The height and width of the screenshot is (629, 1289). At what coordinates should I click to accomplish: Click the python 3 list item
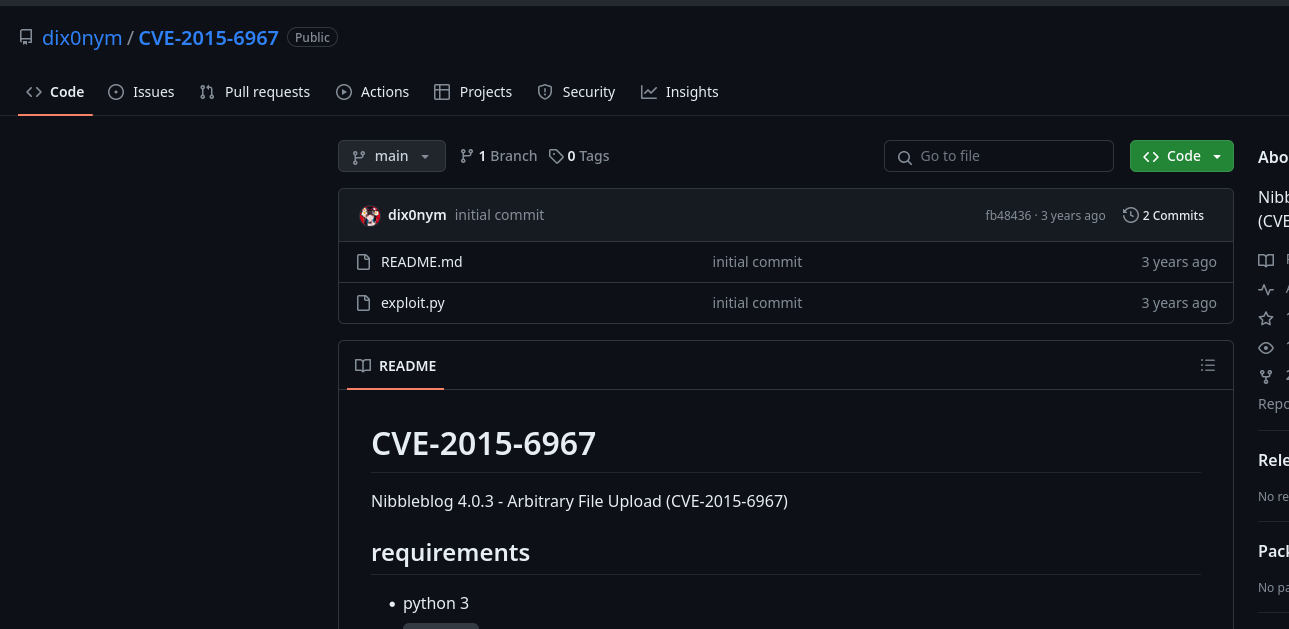436,604
